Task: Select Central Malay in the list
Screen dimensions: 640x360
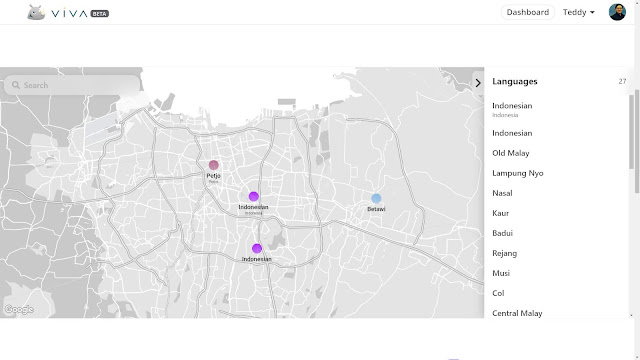Action: pyautogui.click(x=517, y=313)
